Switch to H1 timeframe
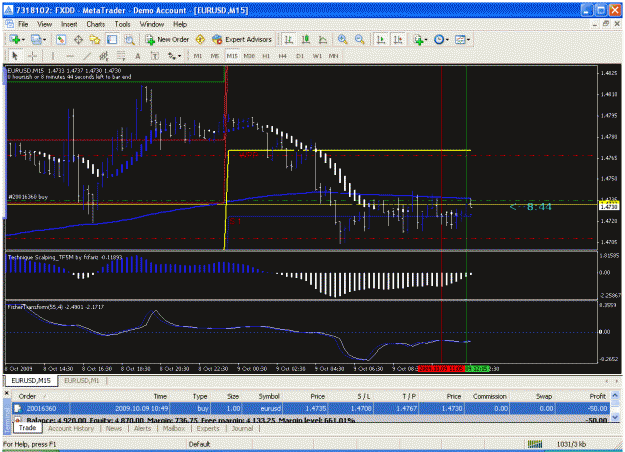The width and height of the screenshot is (625, 452). click(x=266, y=56)
